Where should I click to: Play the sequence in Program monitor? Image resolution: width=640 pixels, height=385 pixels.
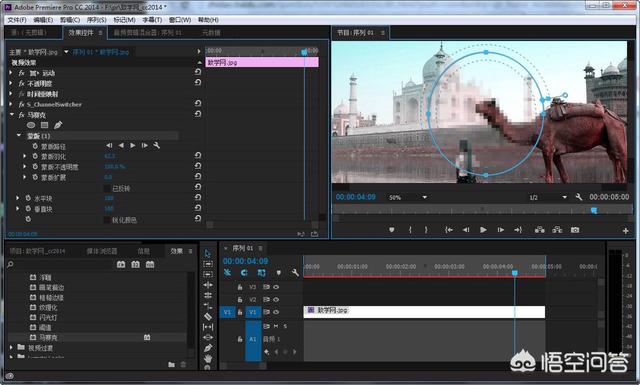(483, 230)
